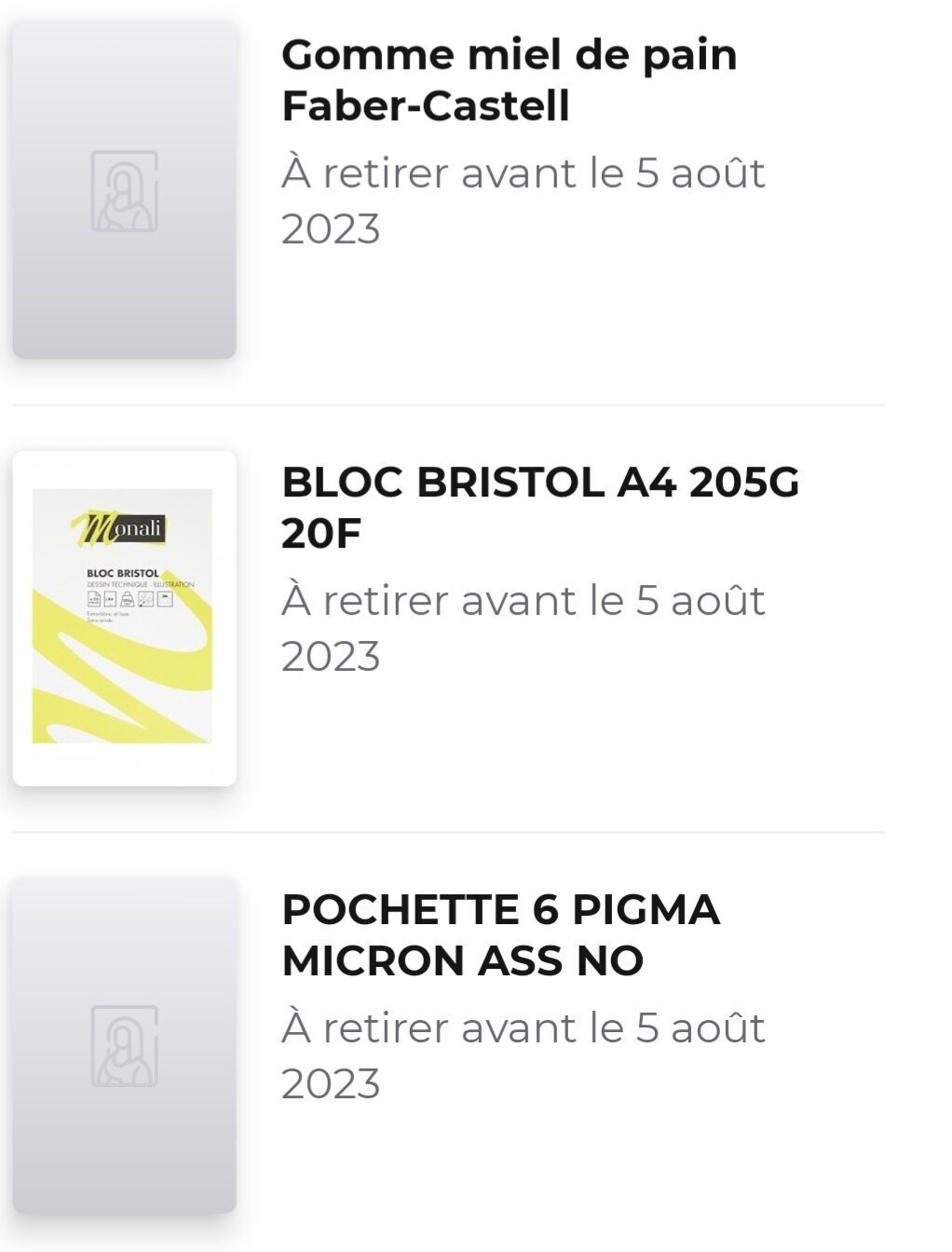Click the Monali logo on the Bristol pad
Viewport: 952px width, 1252px height.
pos(118,529)
